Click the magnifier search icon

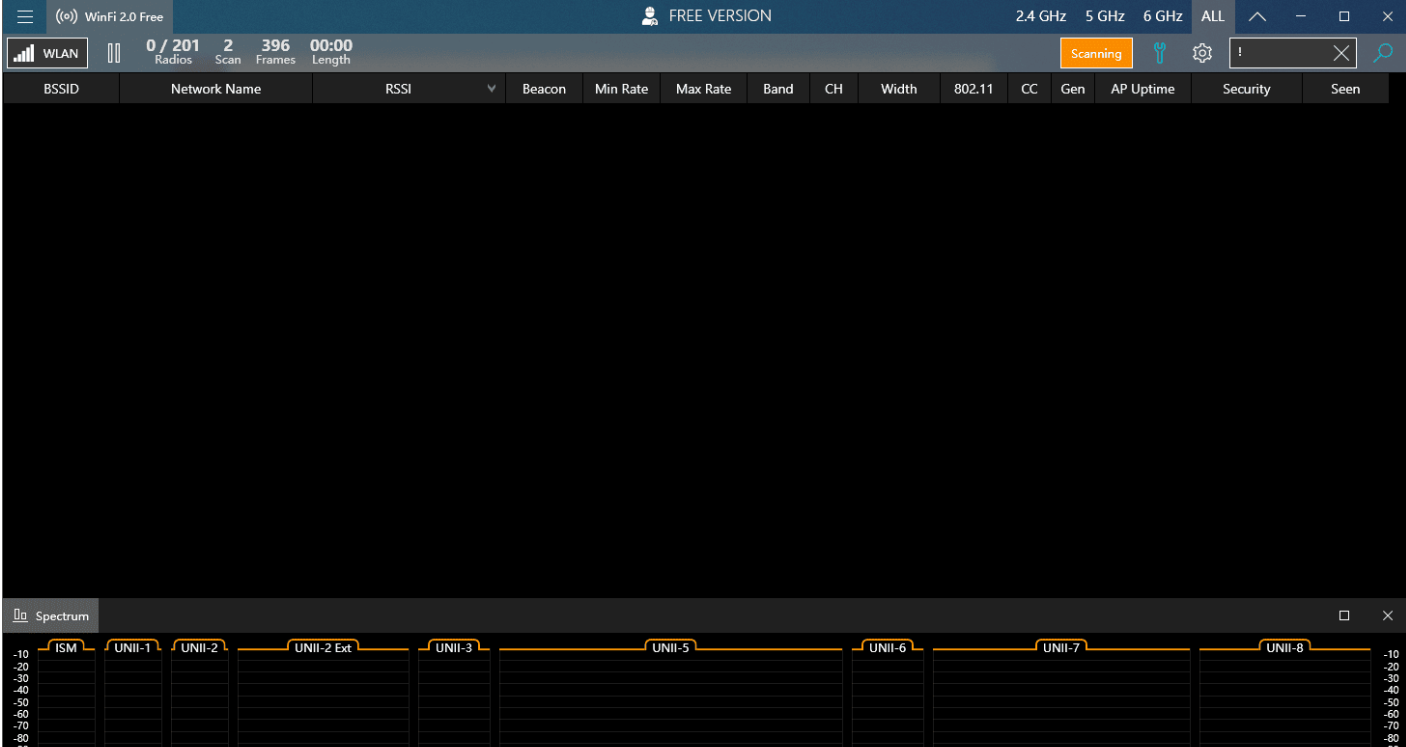point(1383,53)
